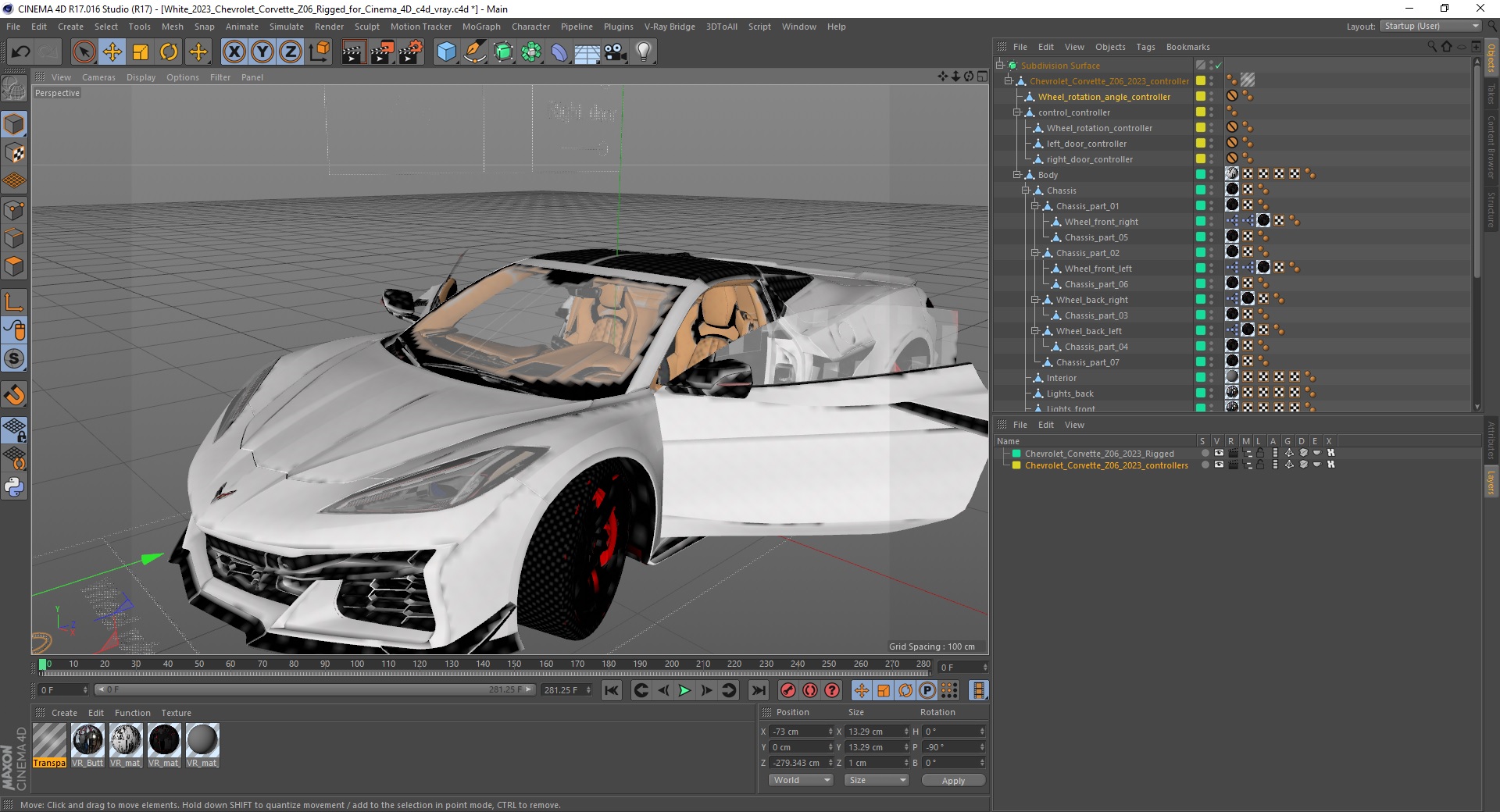Select the Lights_back object
The height and width of the screenshot is (812, 1500).
[1070, 394]
